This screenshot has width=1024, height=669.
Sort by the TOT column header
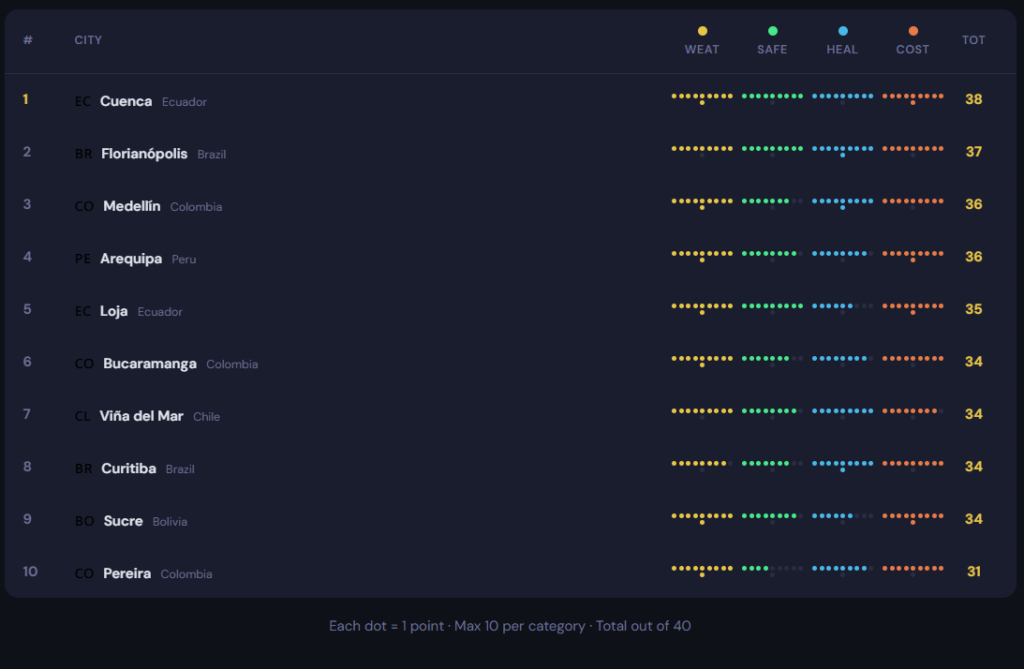(x=973, y=40)
